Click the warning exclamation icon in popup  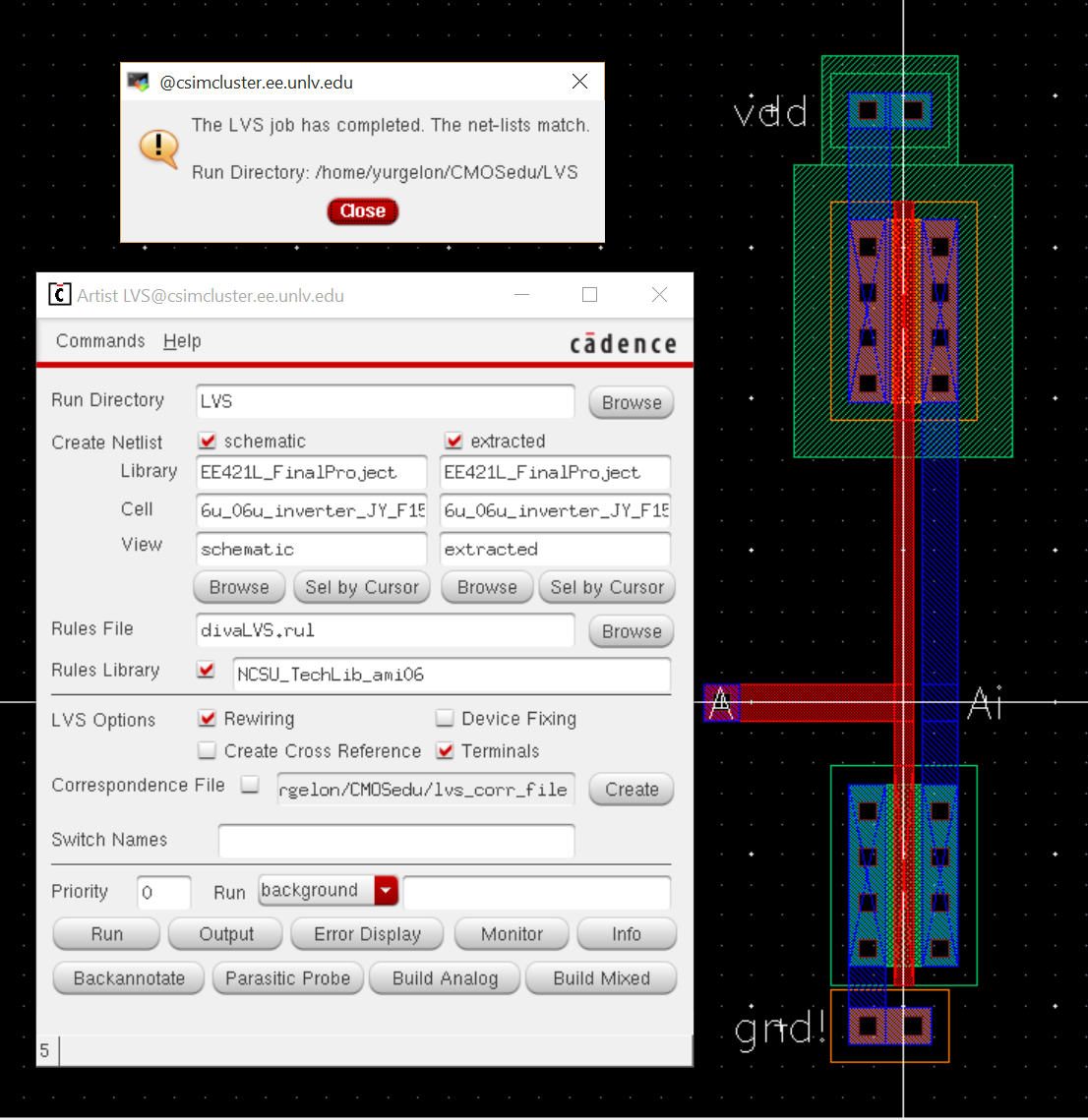point(159,147)
